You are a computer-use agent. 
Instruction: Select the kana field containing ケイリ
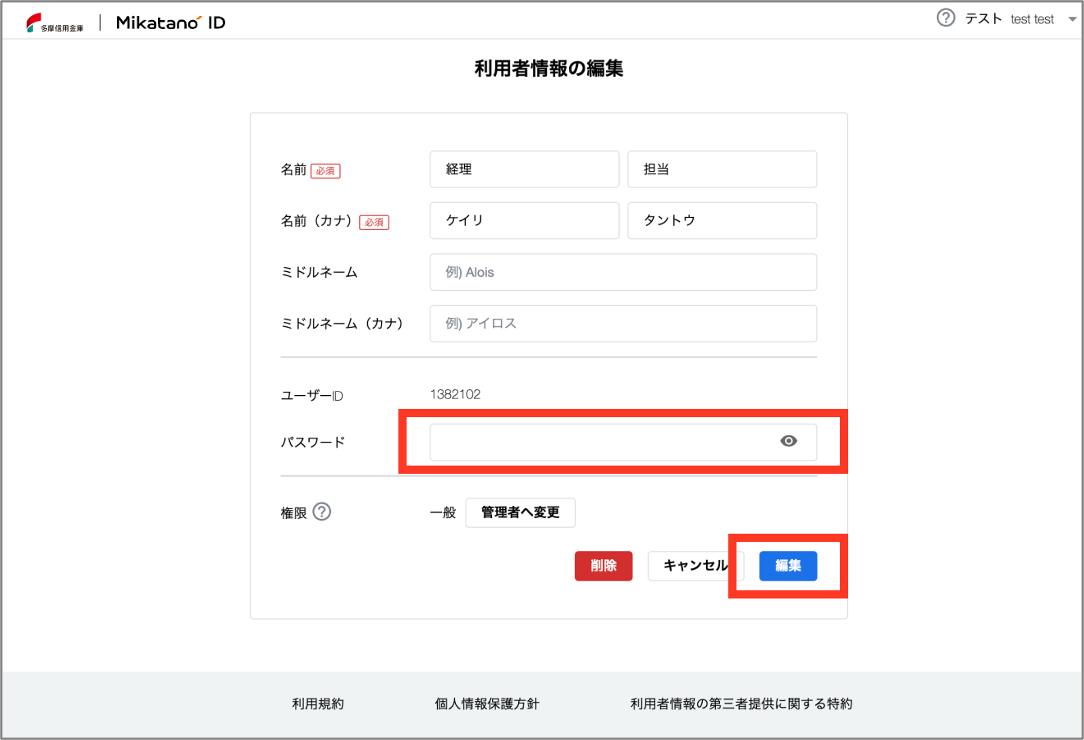(524, 221)
